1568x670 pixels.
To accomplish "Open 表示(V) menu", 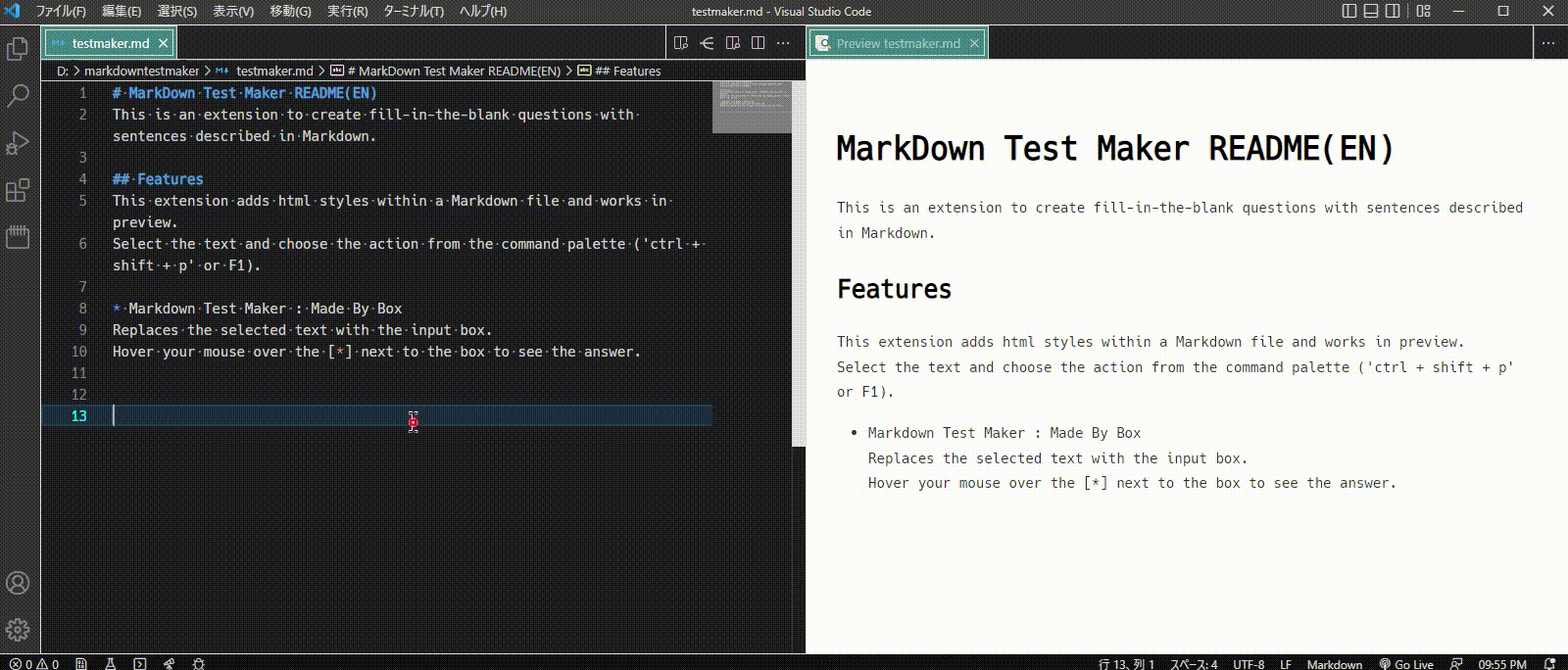I will coord(233,11).
